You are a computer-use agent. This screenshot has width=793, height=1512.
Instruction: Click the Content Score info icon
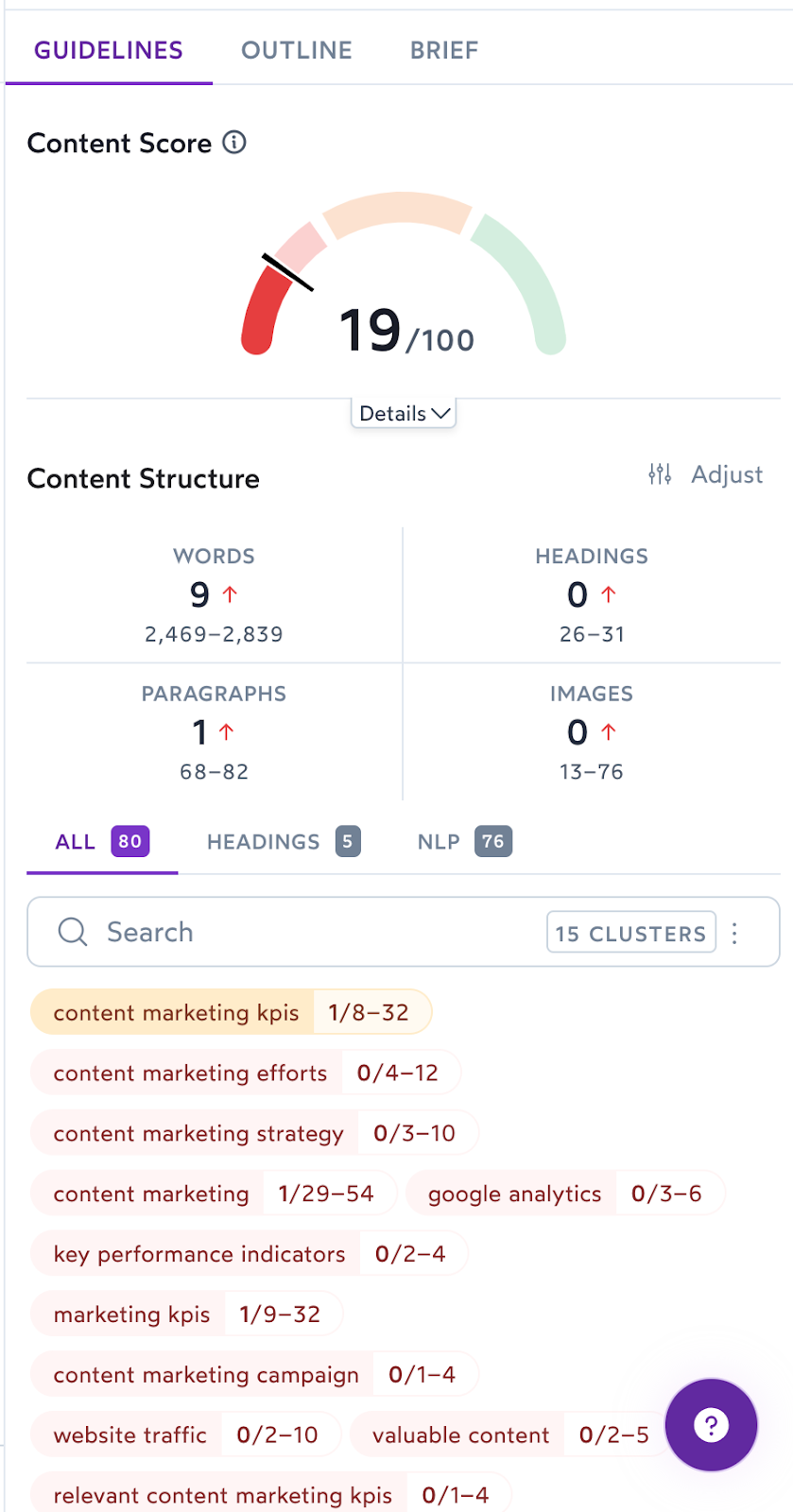(234, 143)
